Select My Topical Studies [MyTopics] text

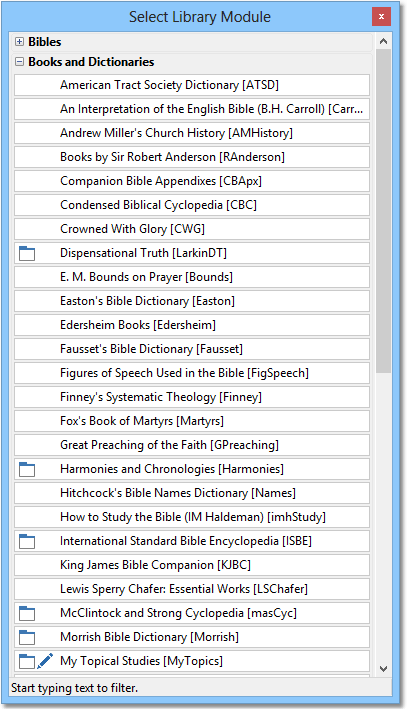pos(141,661)
